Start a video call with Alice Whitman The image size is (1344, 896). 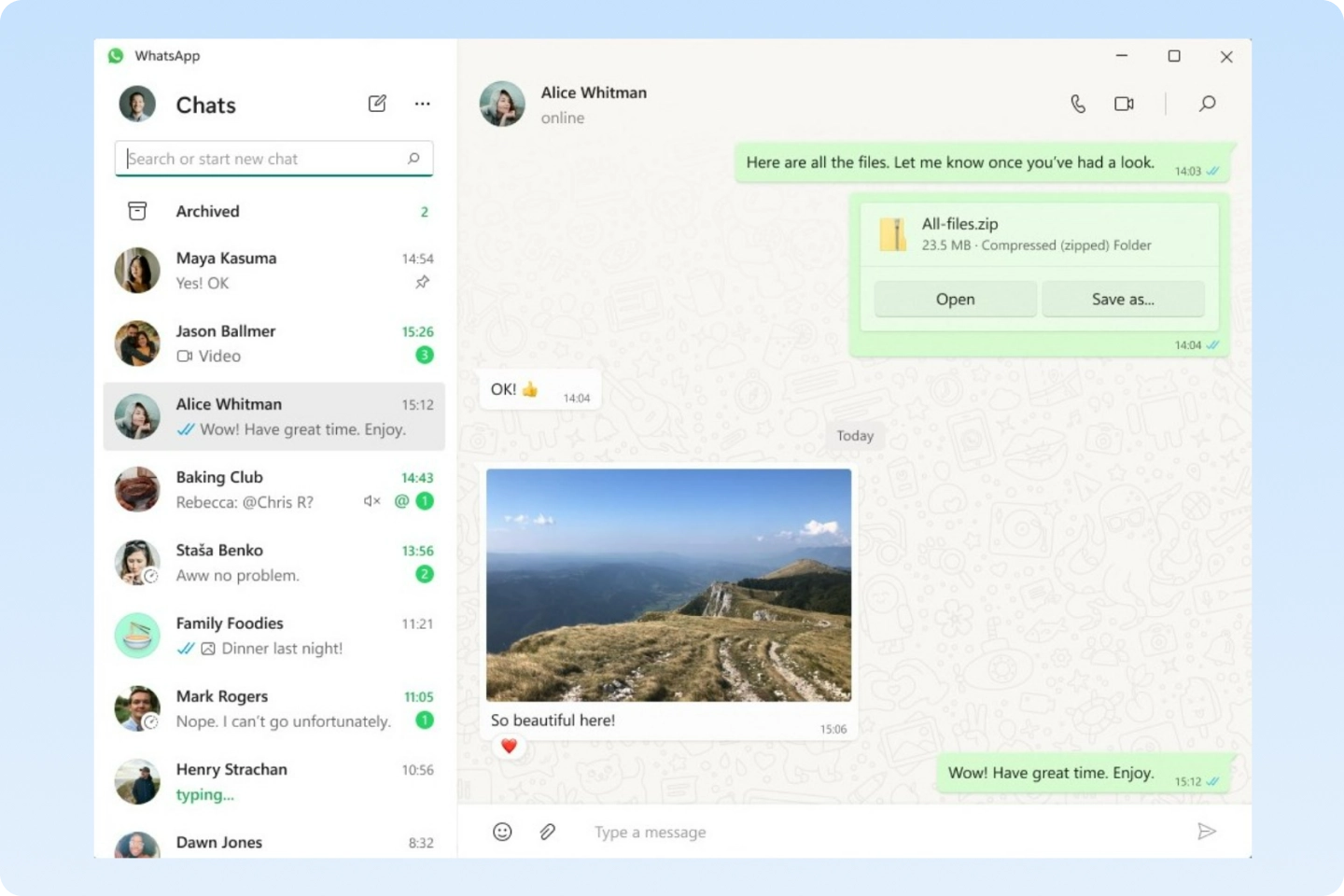(1124, 104)
